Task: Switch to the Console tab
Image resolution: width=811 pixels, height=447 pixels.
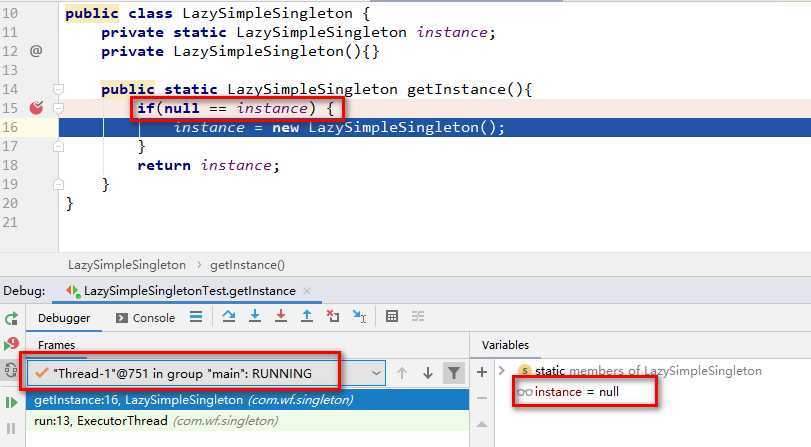Action: 145,318
